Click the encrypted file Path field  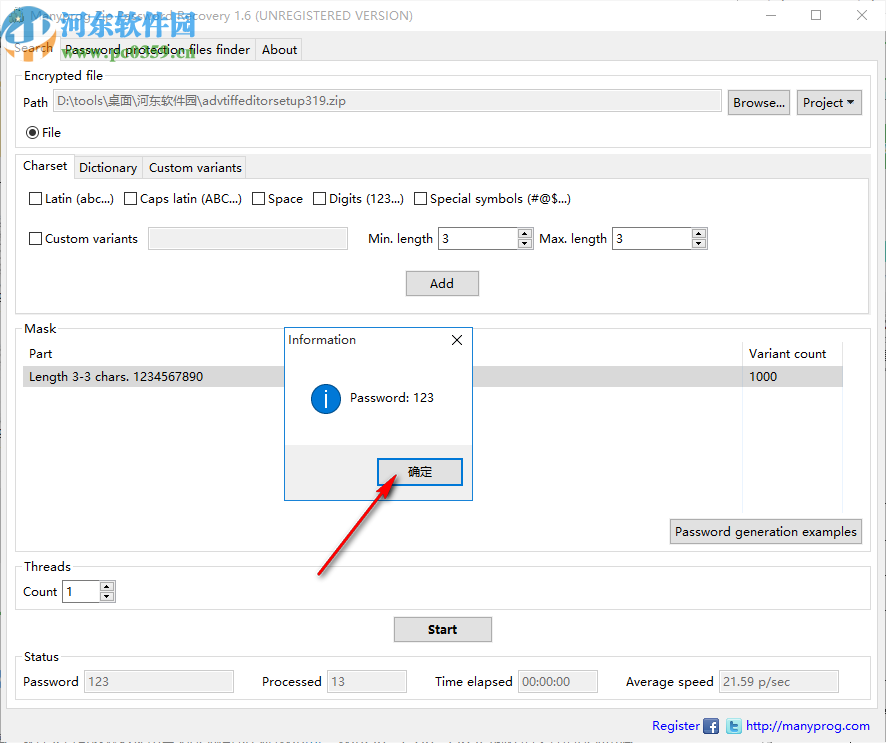(388, 101)
